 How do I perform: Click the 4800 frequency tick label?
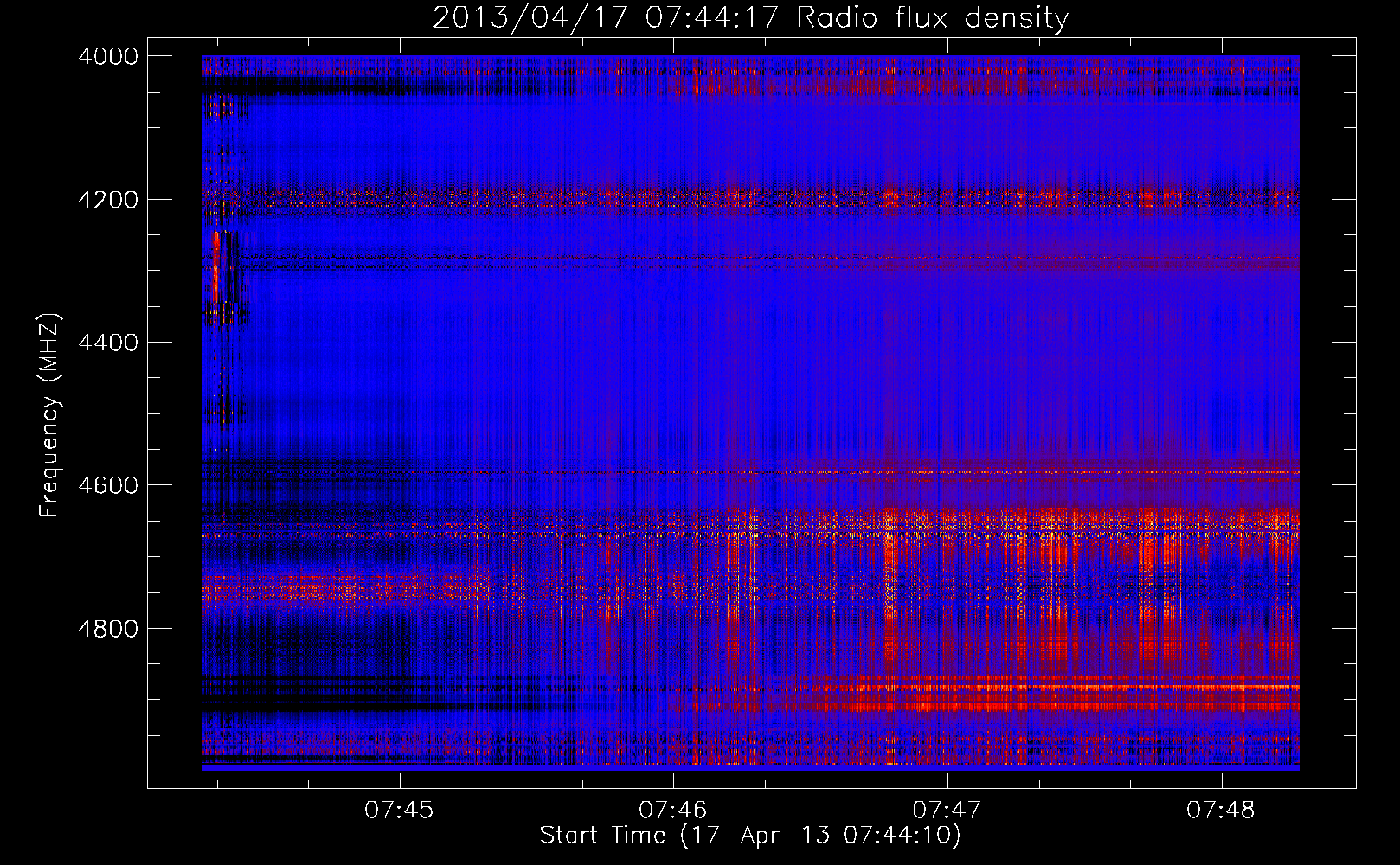[x=108, y=629]
